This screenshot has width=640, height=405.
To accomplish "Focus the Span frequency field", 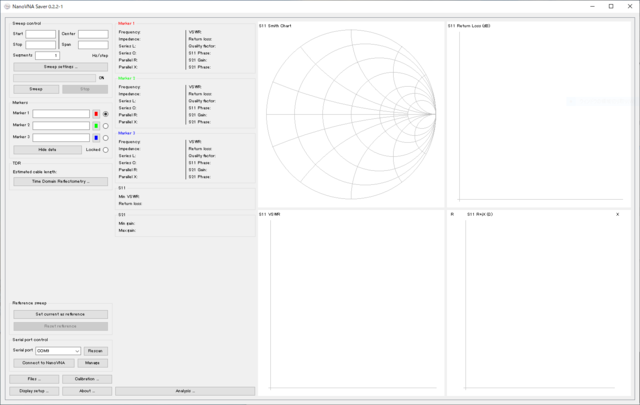I will point(93,45).
